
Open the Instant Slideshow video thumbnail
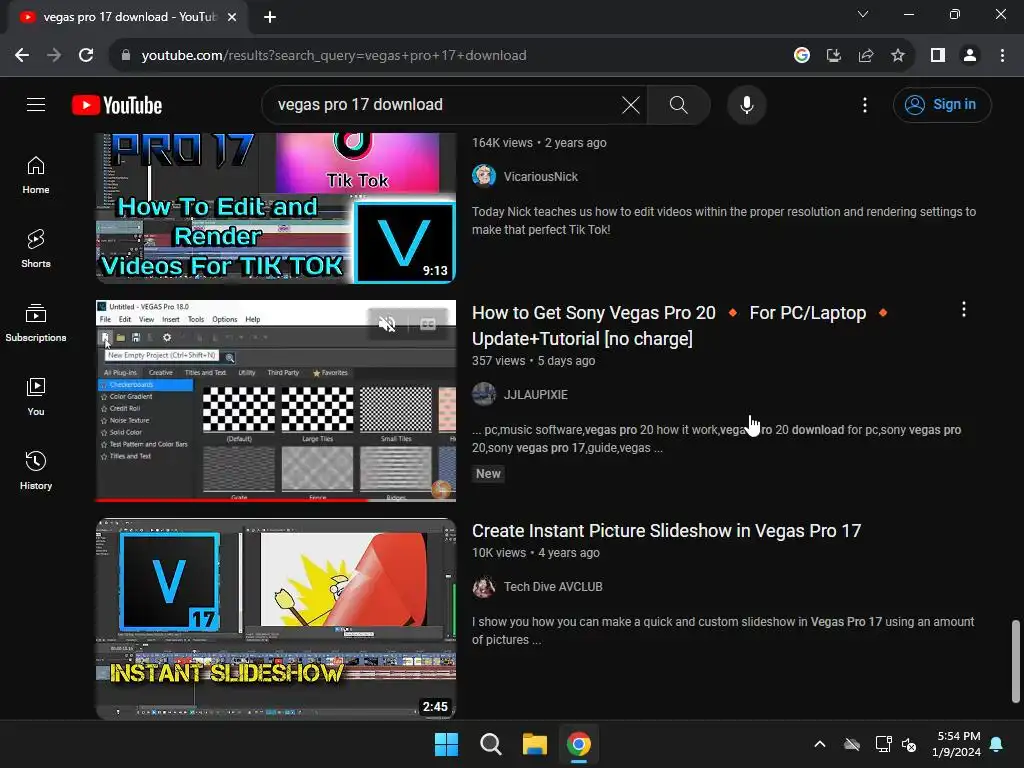click(x=276, y=618)
